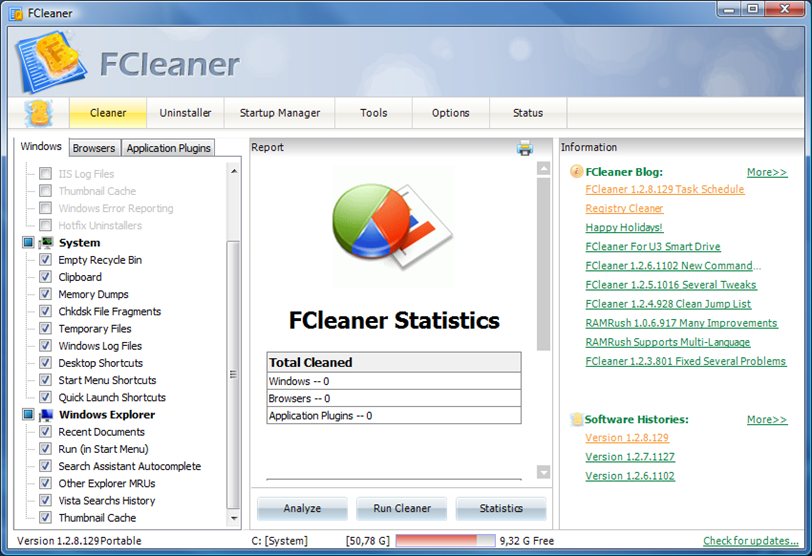
Task: Toggle Desktop Shortcuts checkbox
Action: 46,362
